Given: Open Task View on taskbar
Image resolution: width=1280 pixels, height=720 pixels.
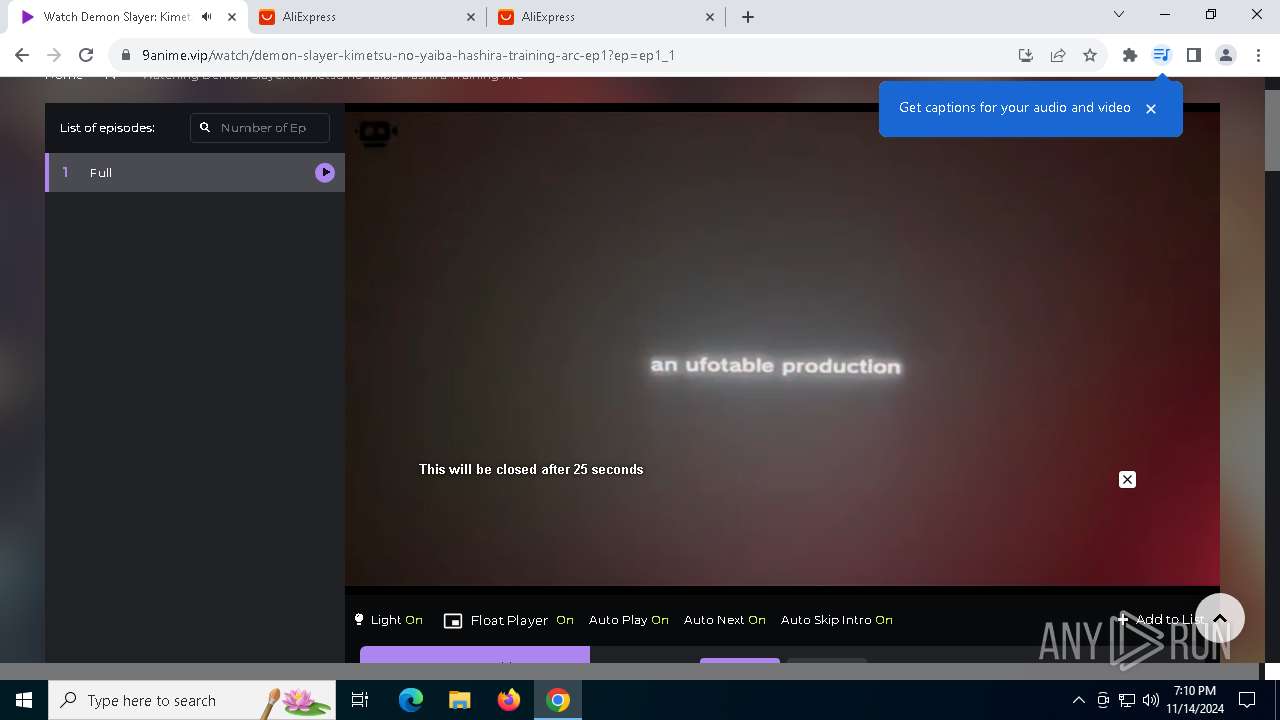Looking at the screenshot, I should click(x=360, y=700).
